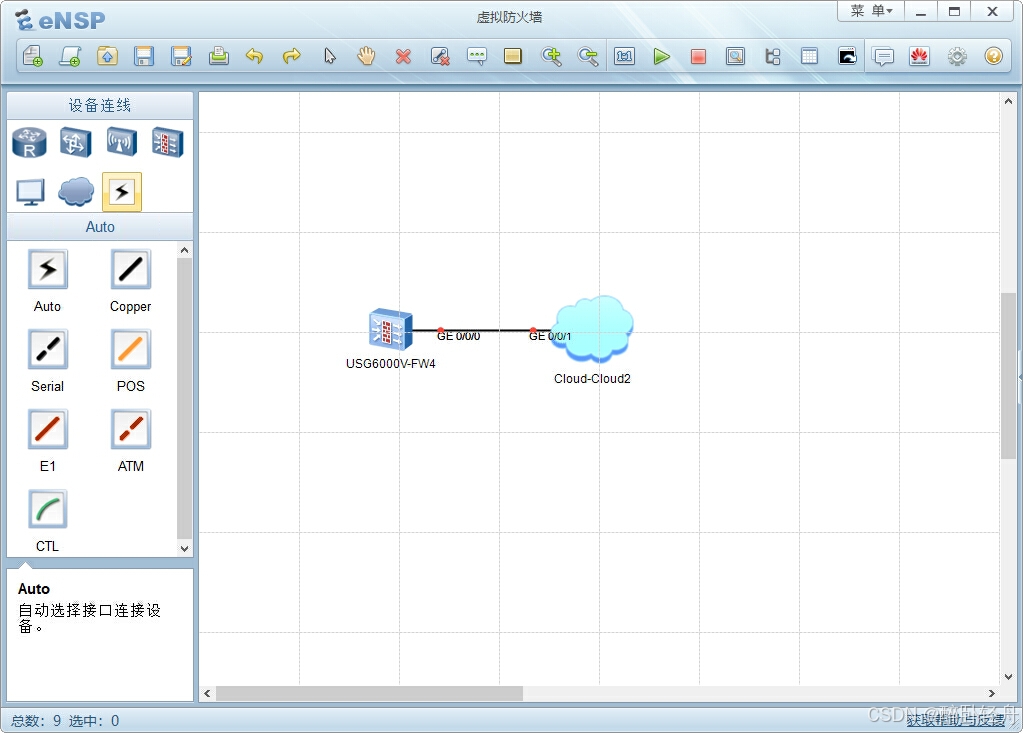Click the Print toolbar icon
Screen dimensions: 1023x733
219,56
